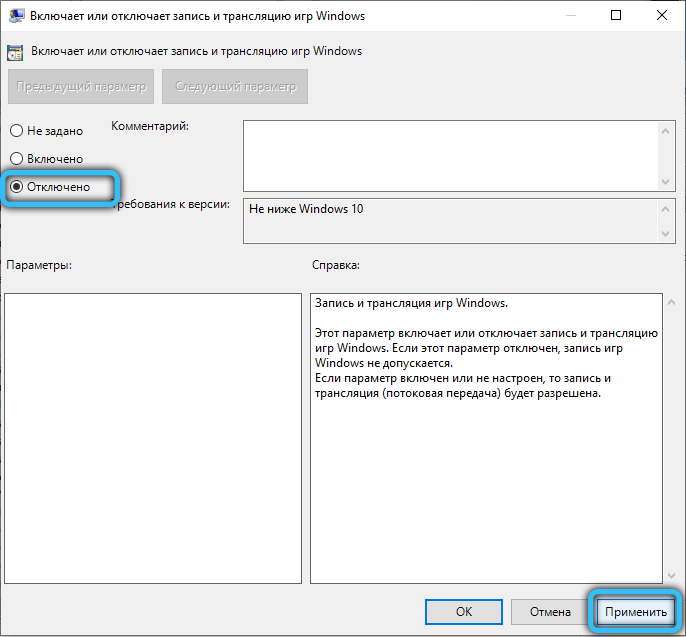Viewport: 686px width, 637px height.
Task: Click the 'Параметры:' label
Action: (39, 265)
